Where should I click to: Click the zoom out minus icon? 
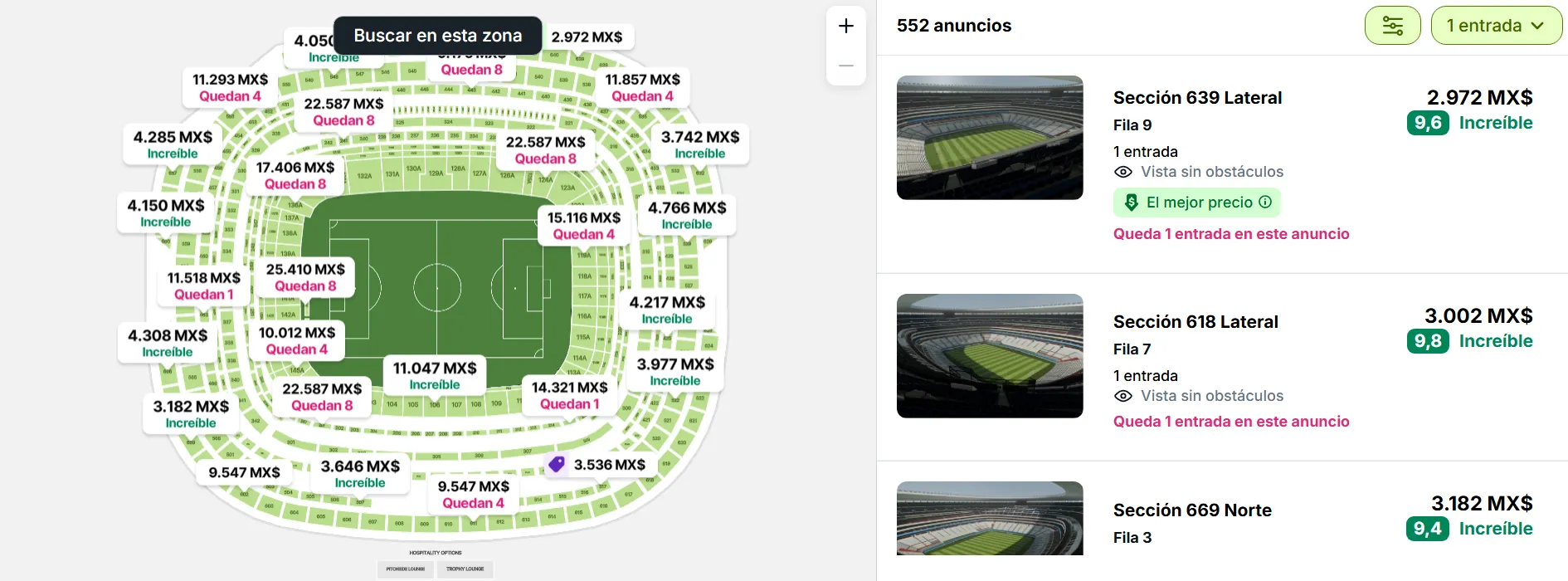pyautogui.click(x=845, y=65)
